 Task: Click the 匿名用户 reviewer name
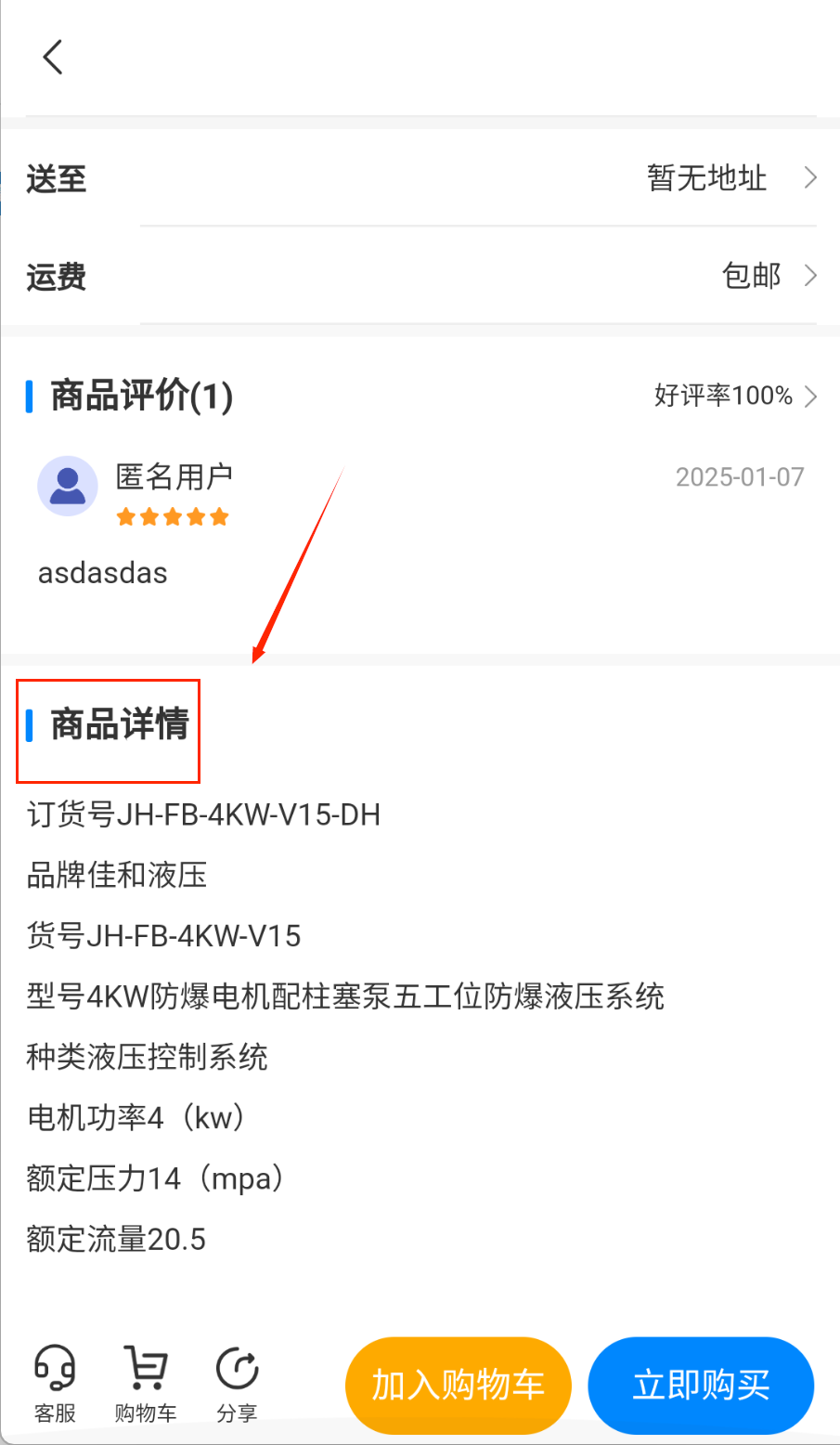[174, 476]
